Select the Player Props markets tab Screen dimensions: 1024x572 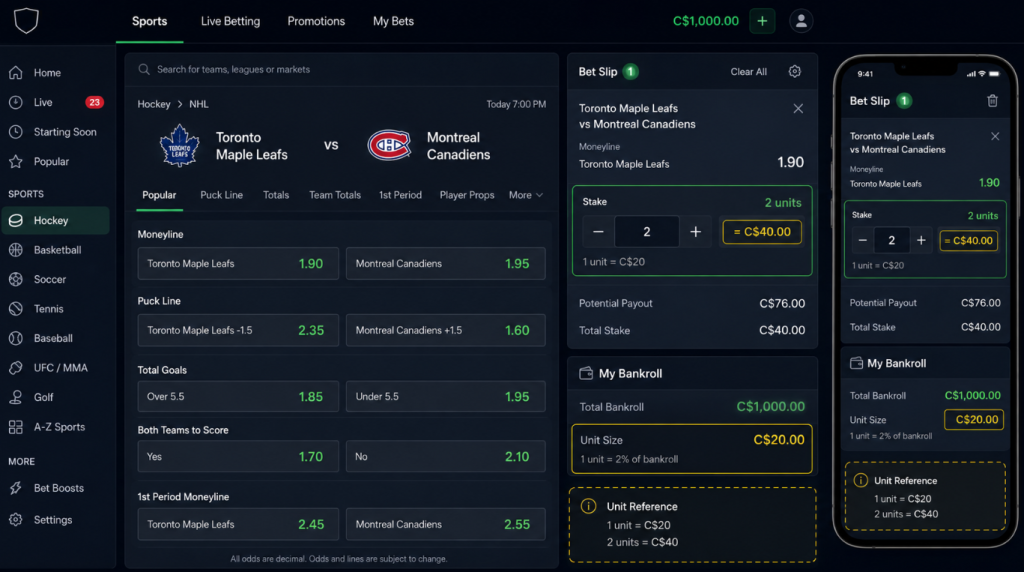pos(467,195)
